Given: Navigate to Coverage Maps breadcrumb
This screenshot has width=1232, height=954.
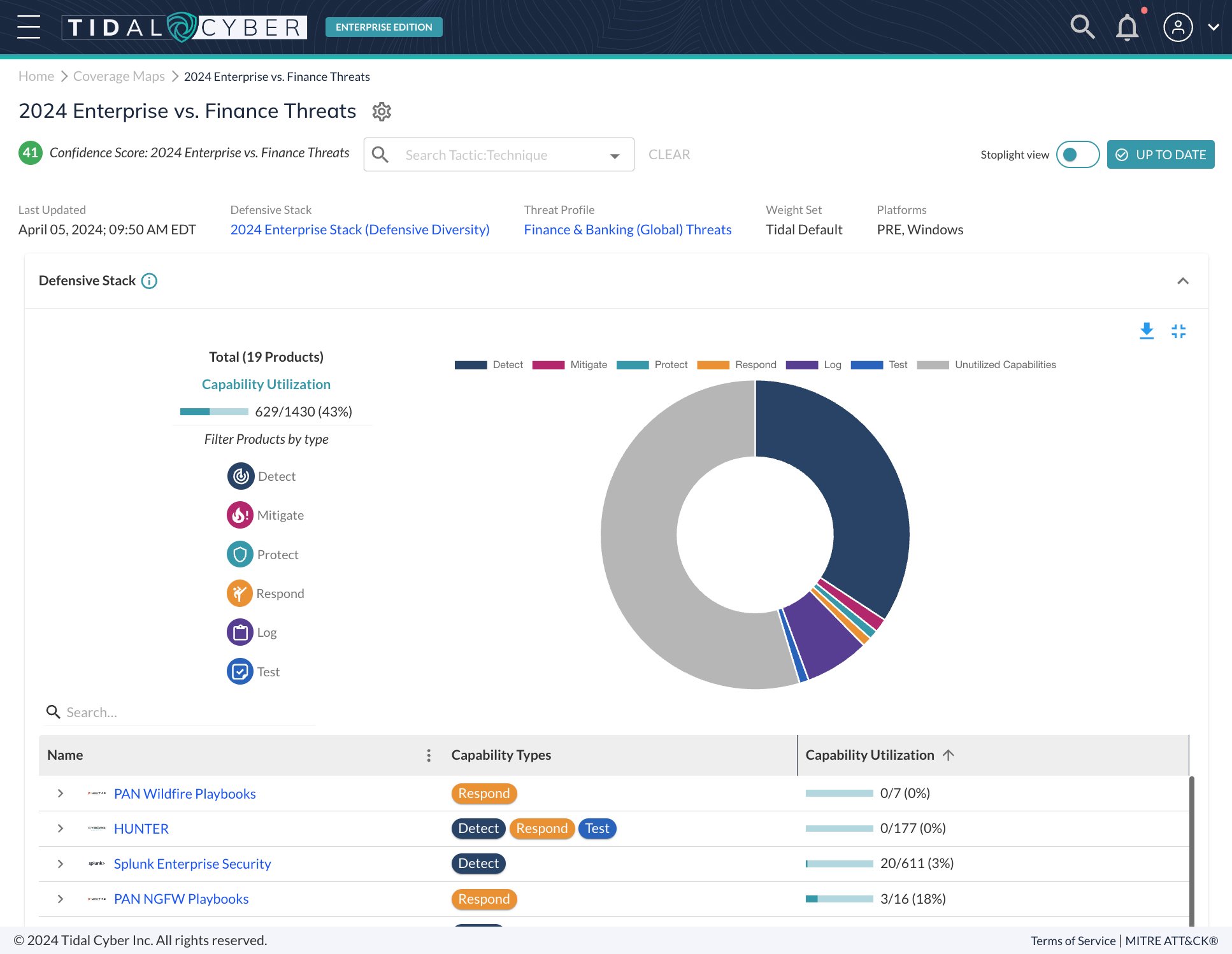Looking at the screenshot, I should click(x=118, y=76).
